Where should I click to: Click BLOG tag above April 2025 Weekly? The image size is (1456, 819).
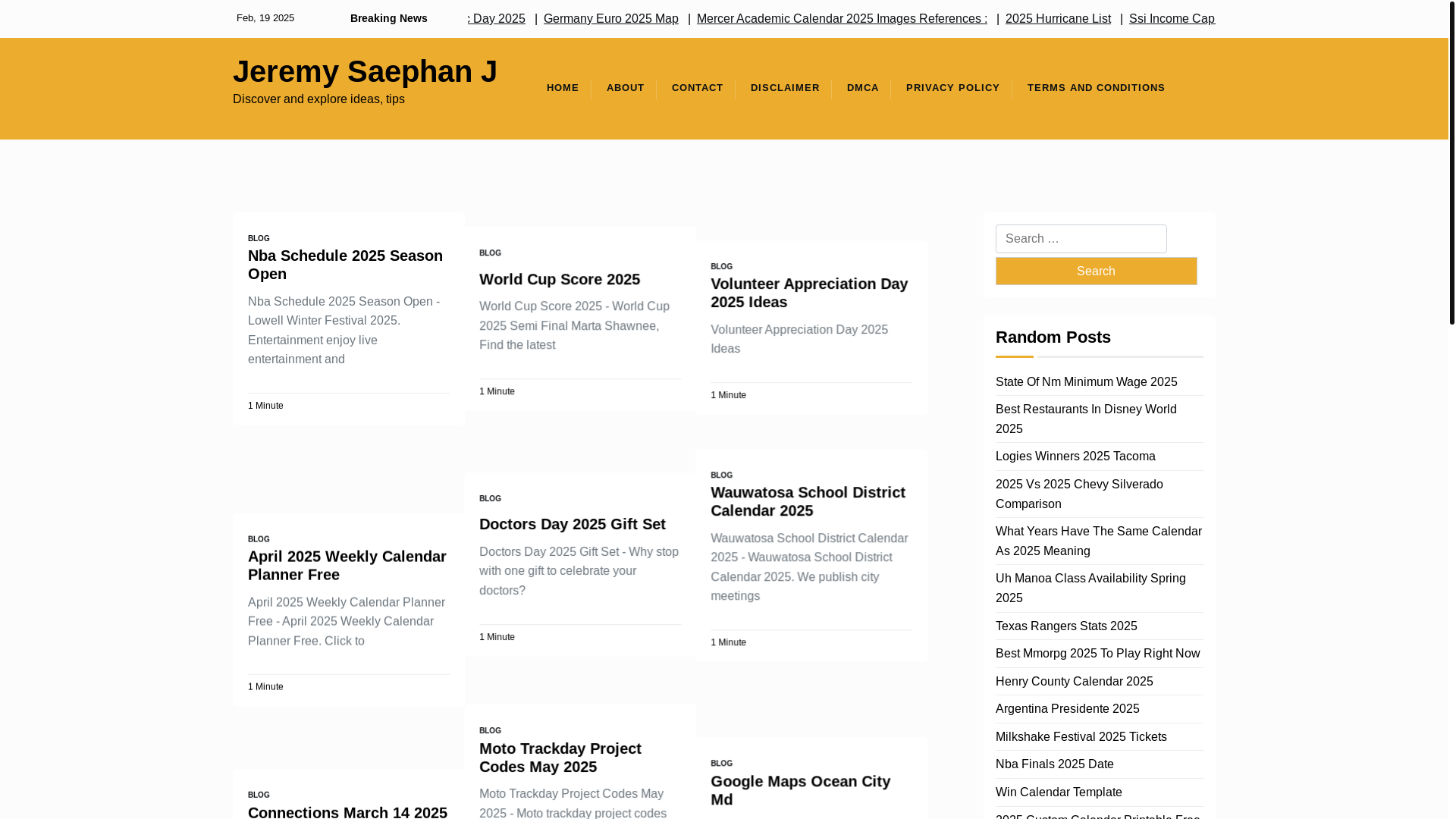click(x=259, y=540)
